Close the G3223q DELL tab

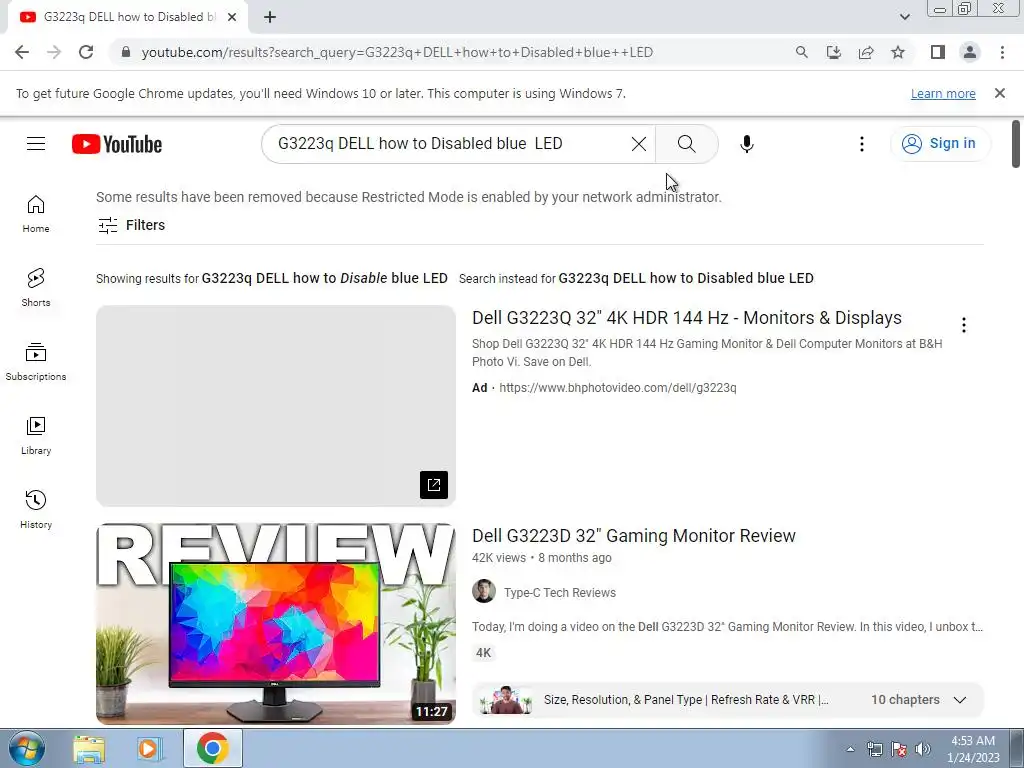(x=232, y=17)
